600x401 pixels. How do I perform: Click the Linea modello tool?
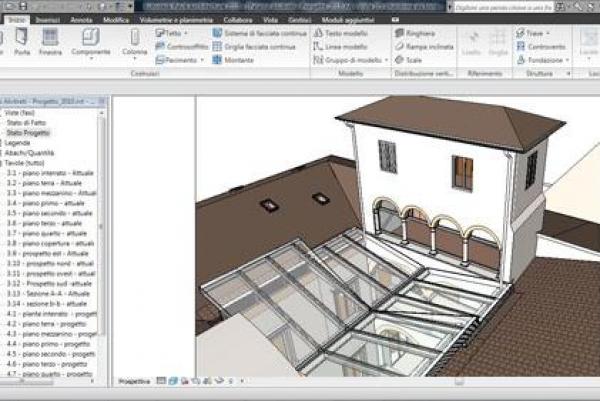[344, 46]
